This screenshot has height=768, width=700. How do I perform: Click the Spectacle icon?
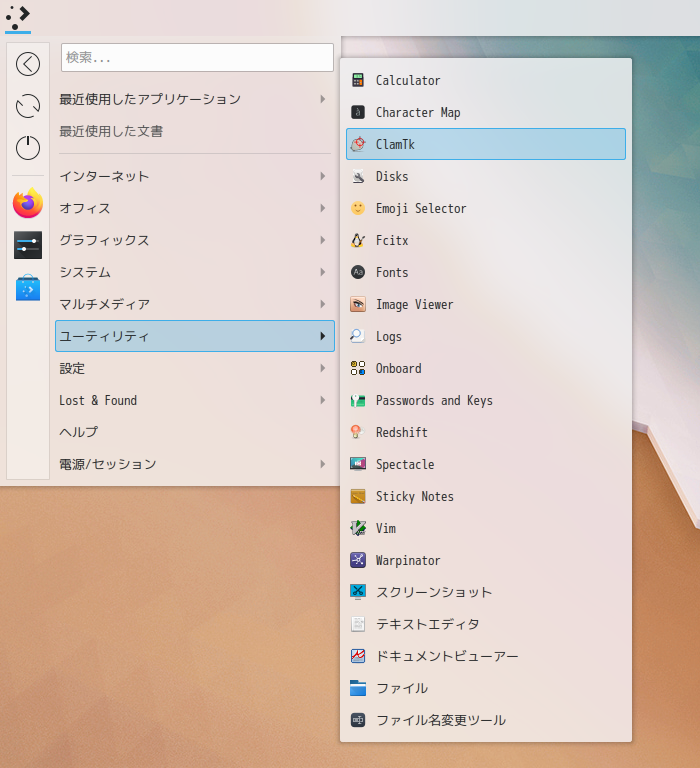[x=358, y=464]
